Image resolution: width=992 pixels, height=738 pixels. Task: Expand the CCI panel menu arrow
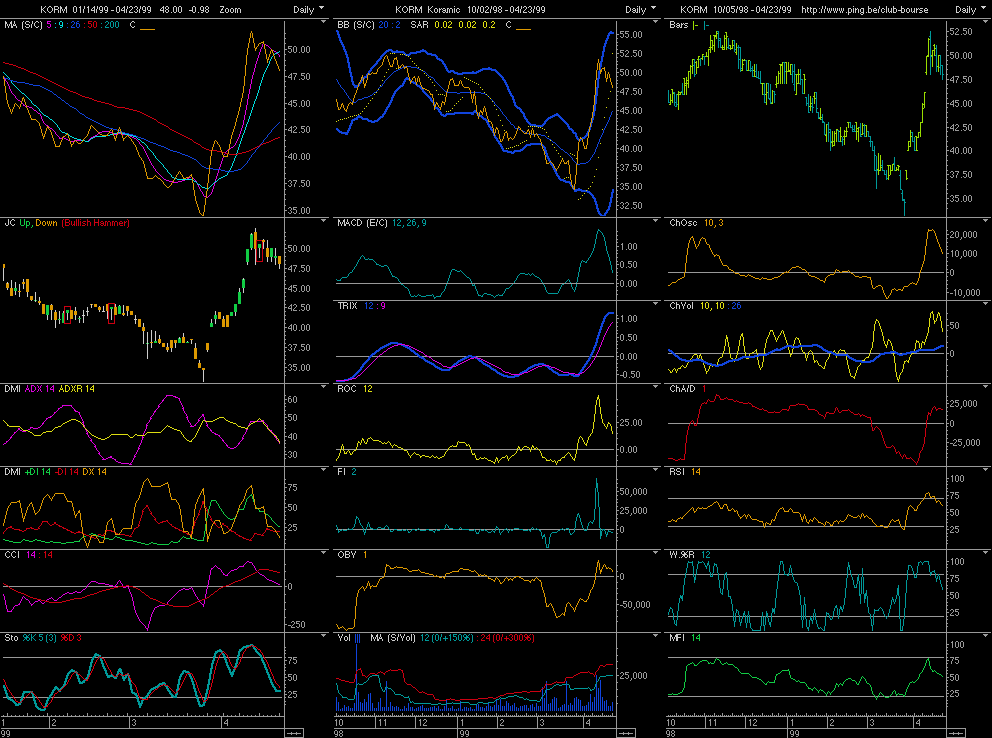[324, 553]
